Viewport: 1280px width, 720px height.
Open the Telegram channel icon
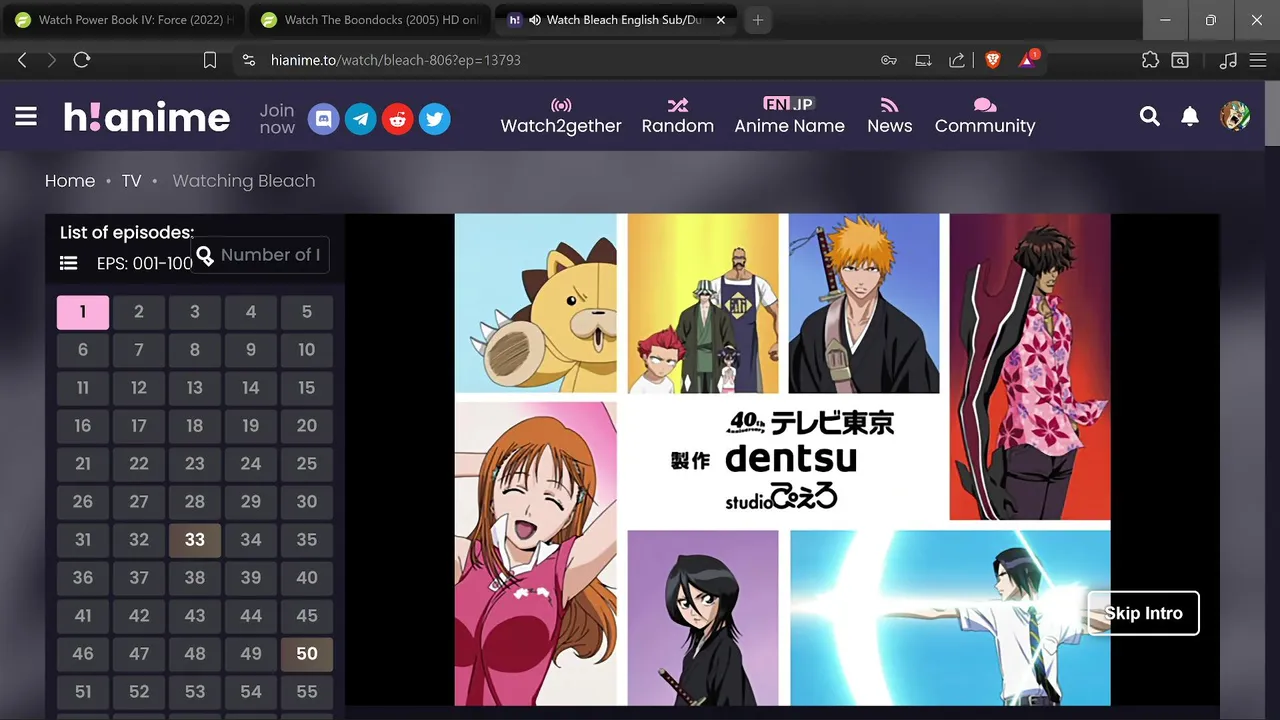(x=361, y=119)
